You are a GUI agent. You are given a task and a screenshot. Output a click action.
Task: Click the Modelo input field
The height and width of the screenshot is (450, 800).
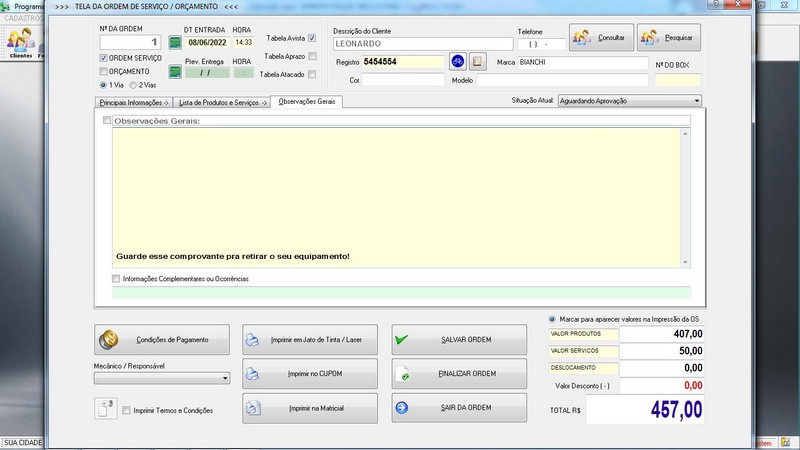tap(562, 80)
